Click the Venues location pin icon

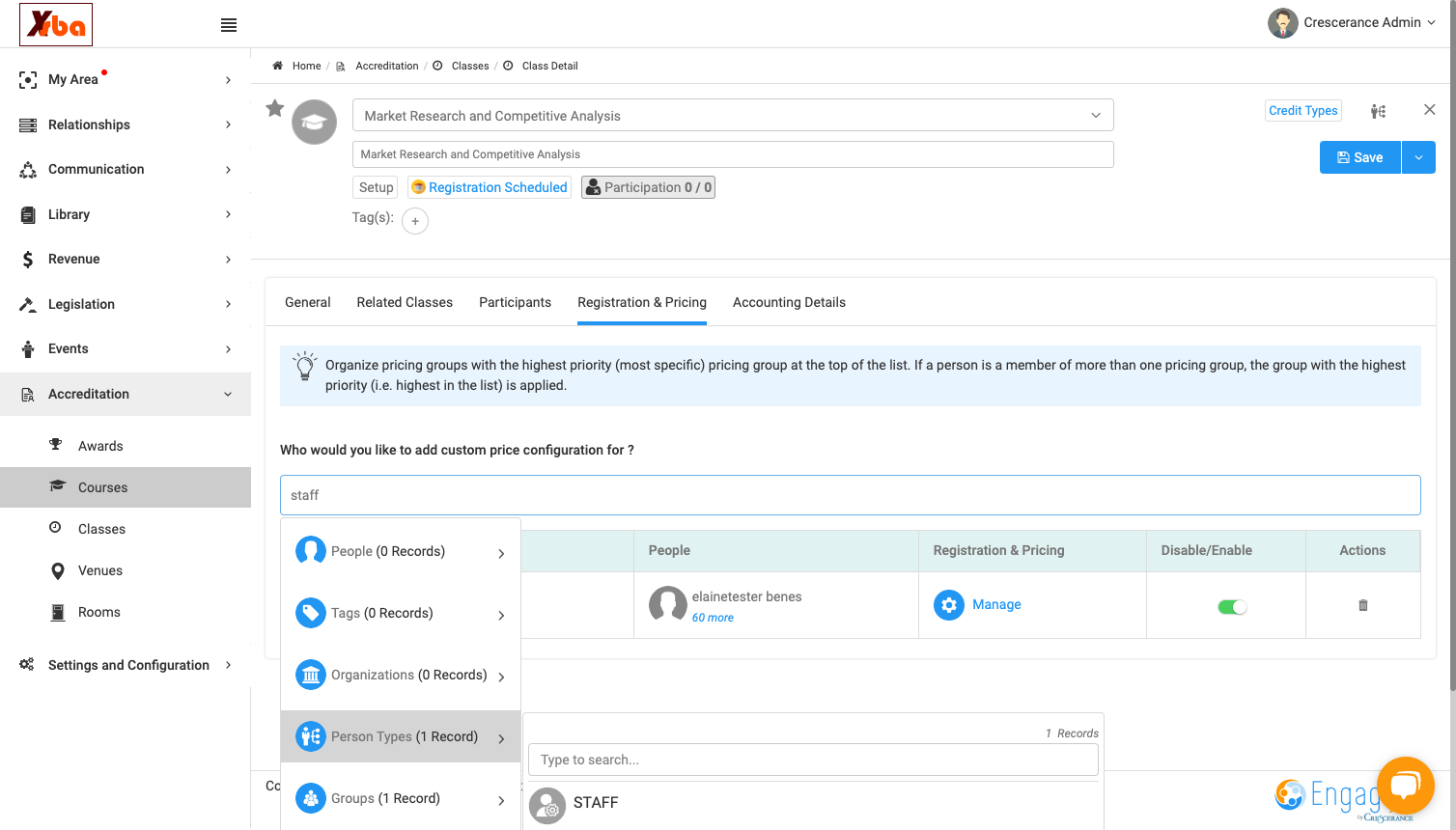coord(58,570)
